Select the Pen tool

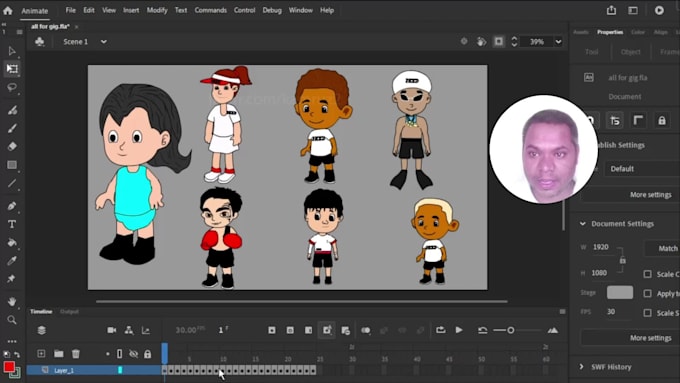(12, 206)
